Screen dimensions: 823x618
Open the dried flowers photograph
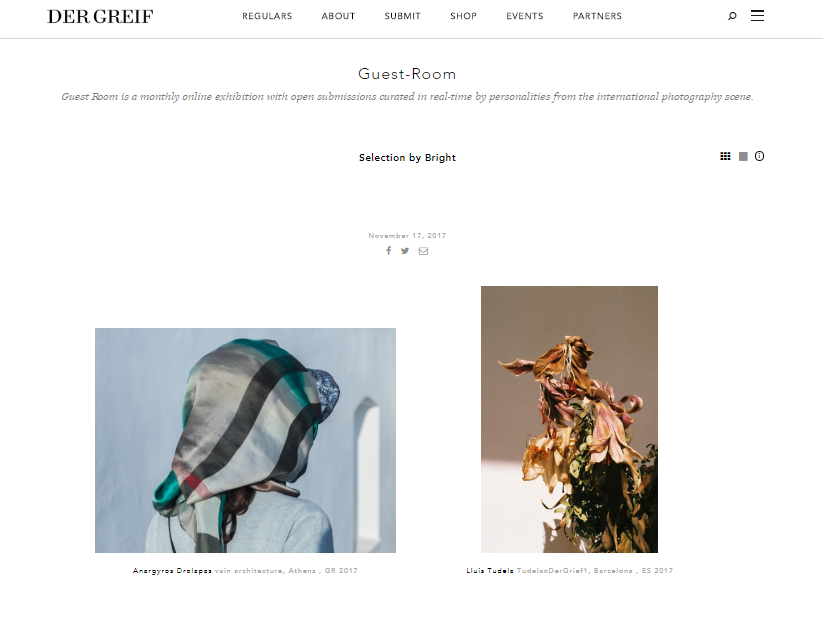pos(569,419)
